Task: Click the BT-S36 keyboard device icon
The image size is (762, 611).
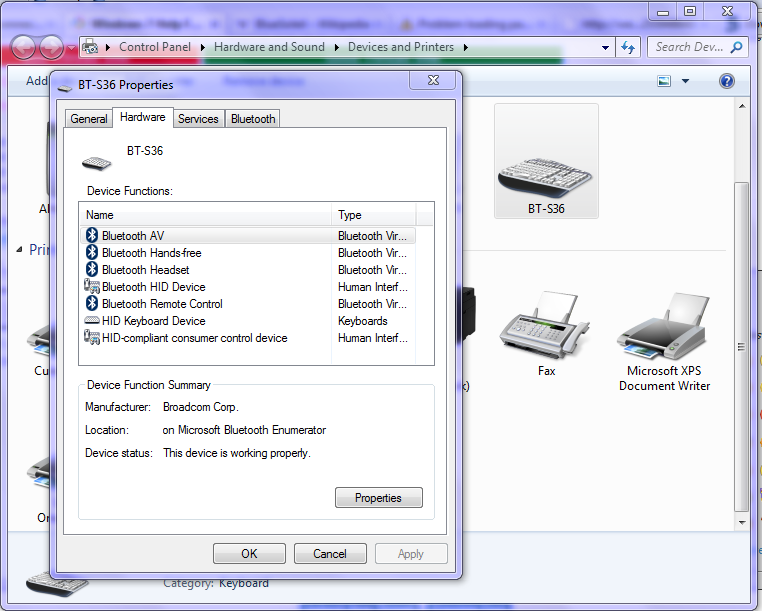Action: [x=546, y=161]
